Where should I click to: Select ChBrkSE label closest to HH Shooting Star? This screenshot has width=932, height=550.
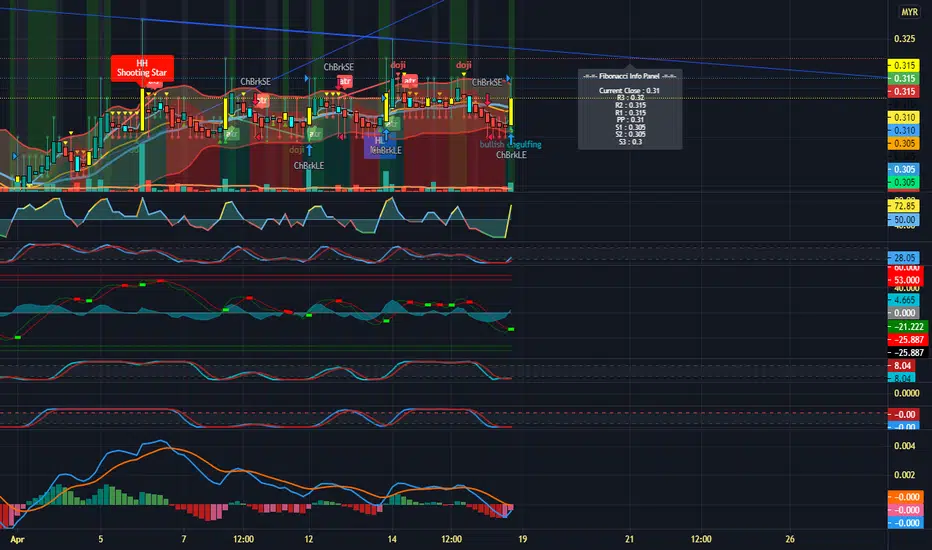tap(256, 81)
